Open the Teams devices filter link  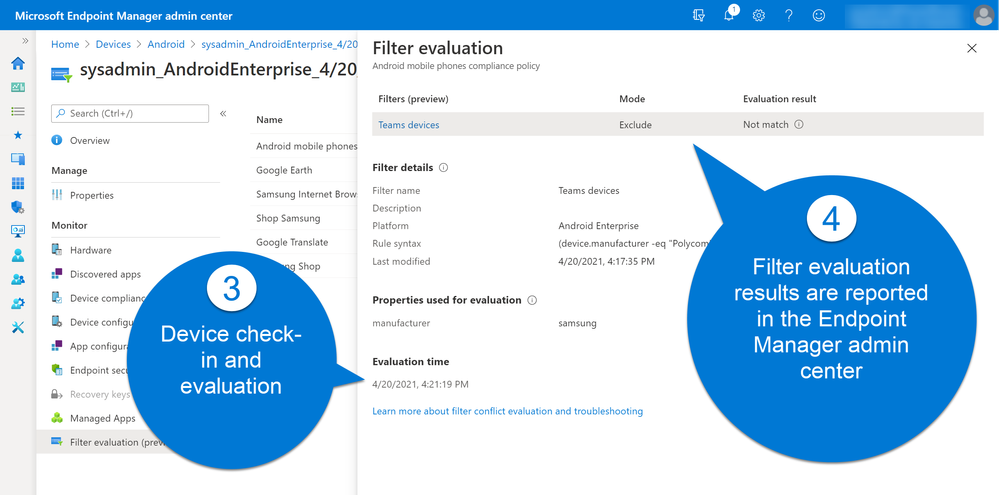click(x=408, y=125)
